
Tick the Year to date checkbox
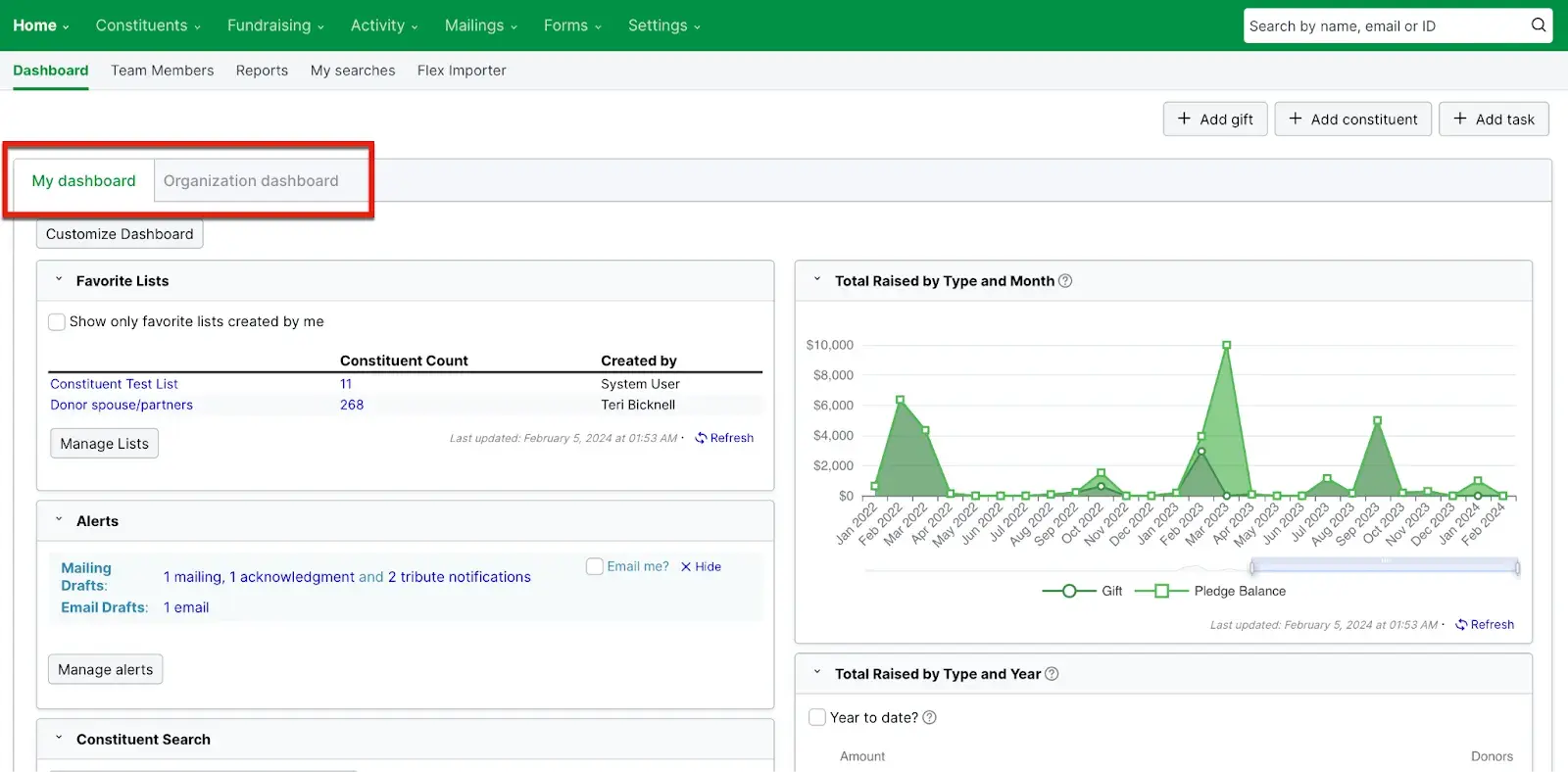(x=817, y=717)
